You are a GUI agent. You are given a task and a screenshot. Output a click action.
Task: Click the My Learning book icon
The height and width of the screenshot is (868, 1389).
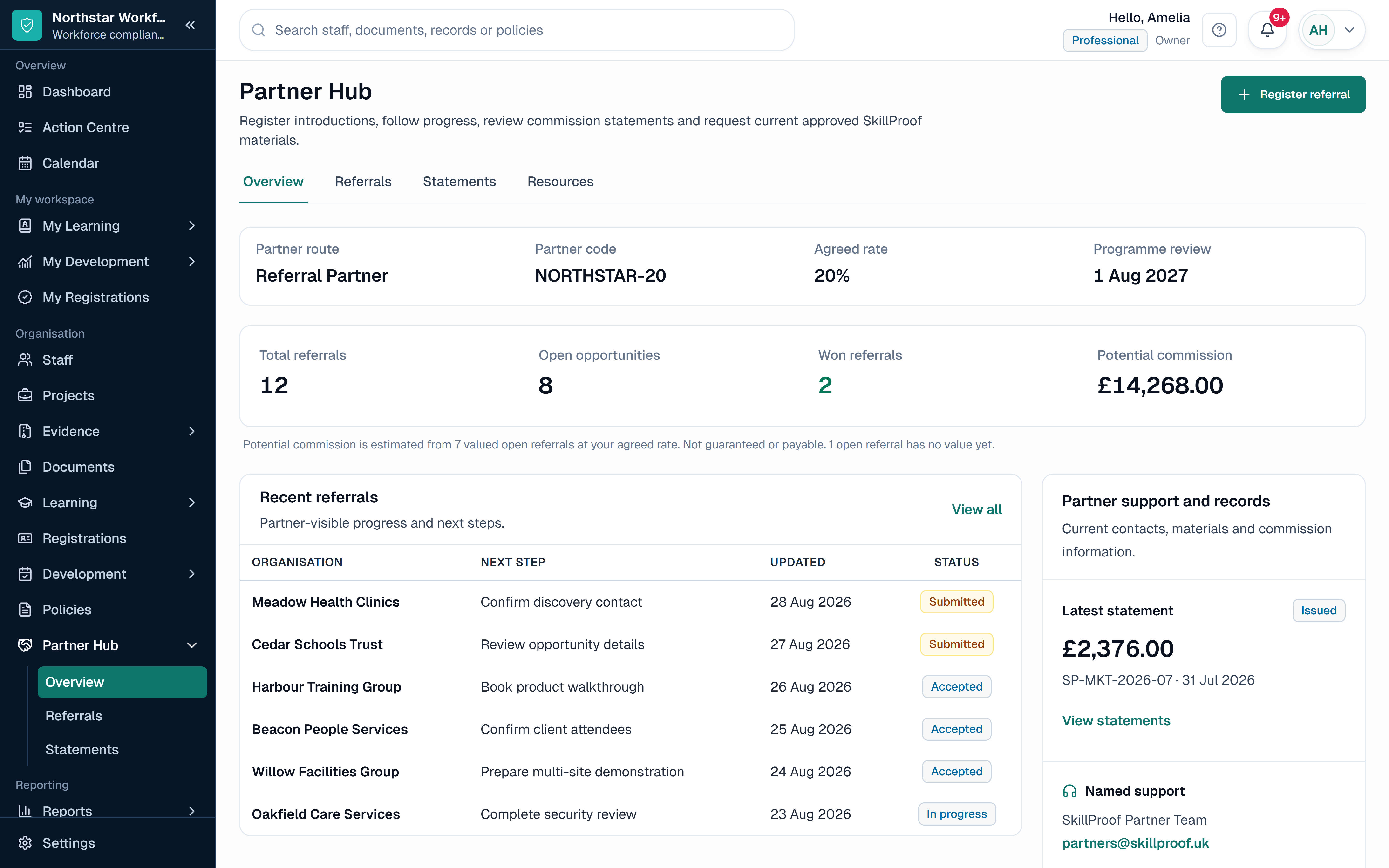tap(25, 226)
